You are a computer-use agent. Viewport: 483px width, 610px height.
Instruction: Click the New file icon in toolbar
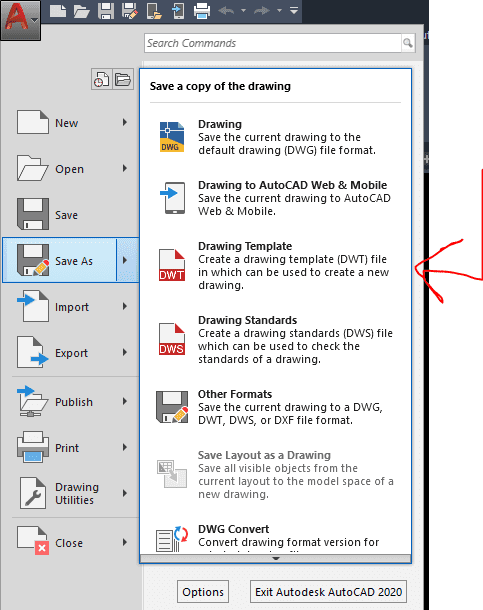point(58,11)
